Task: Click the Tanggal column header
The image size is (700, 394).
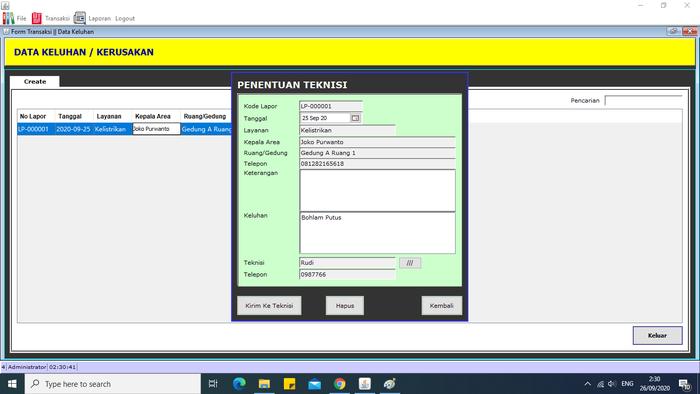Action: pos(74,116)
